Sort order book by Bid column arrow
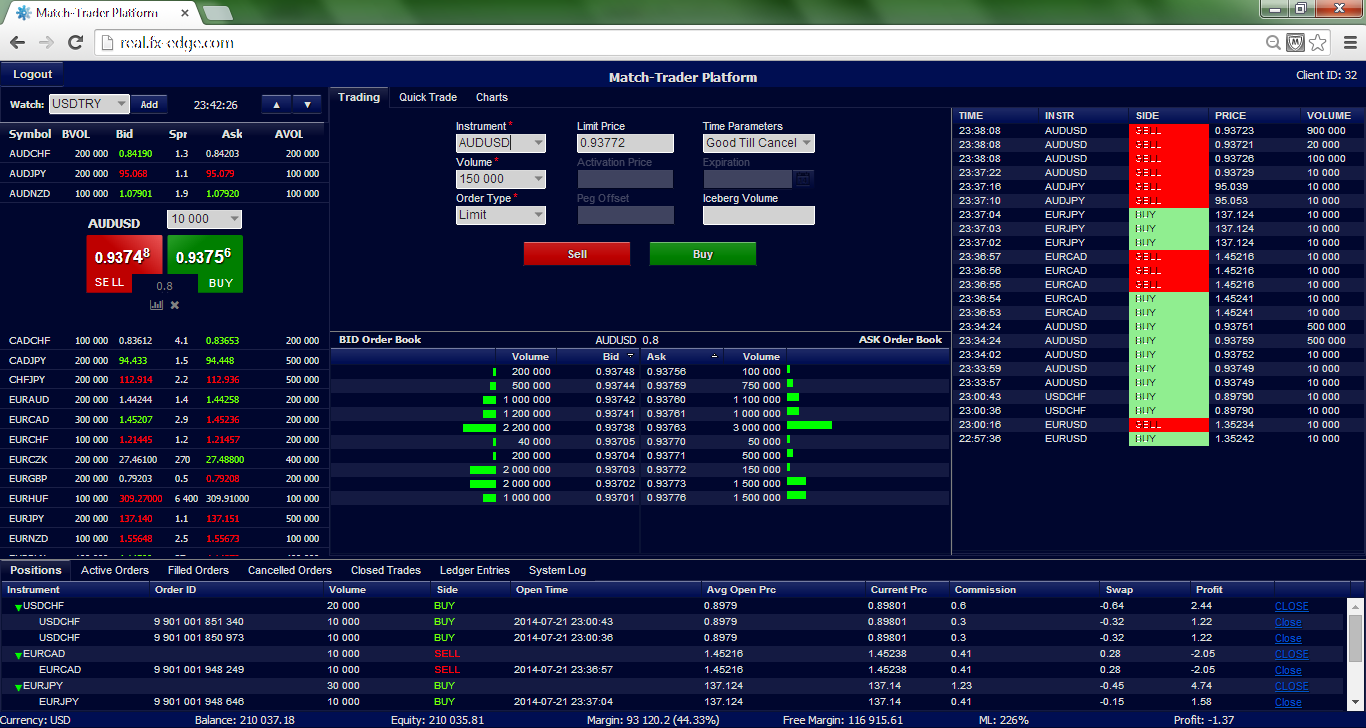Image resolution: width=1366 pixels, height=728 pixels. 630,356
